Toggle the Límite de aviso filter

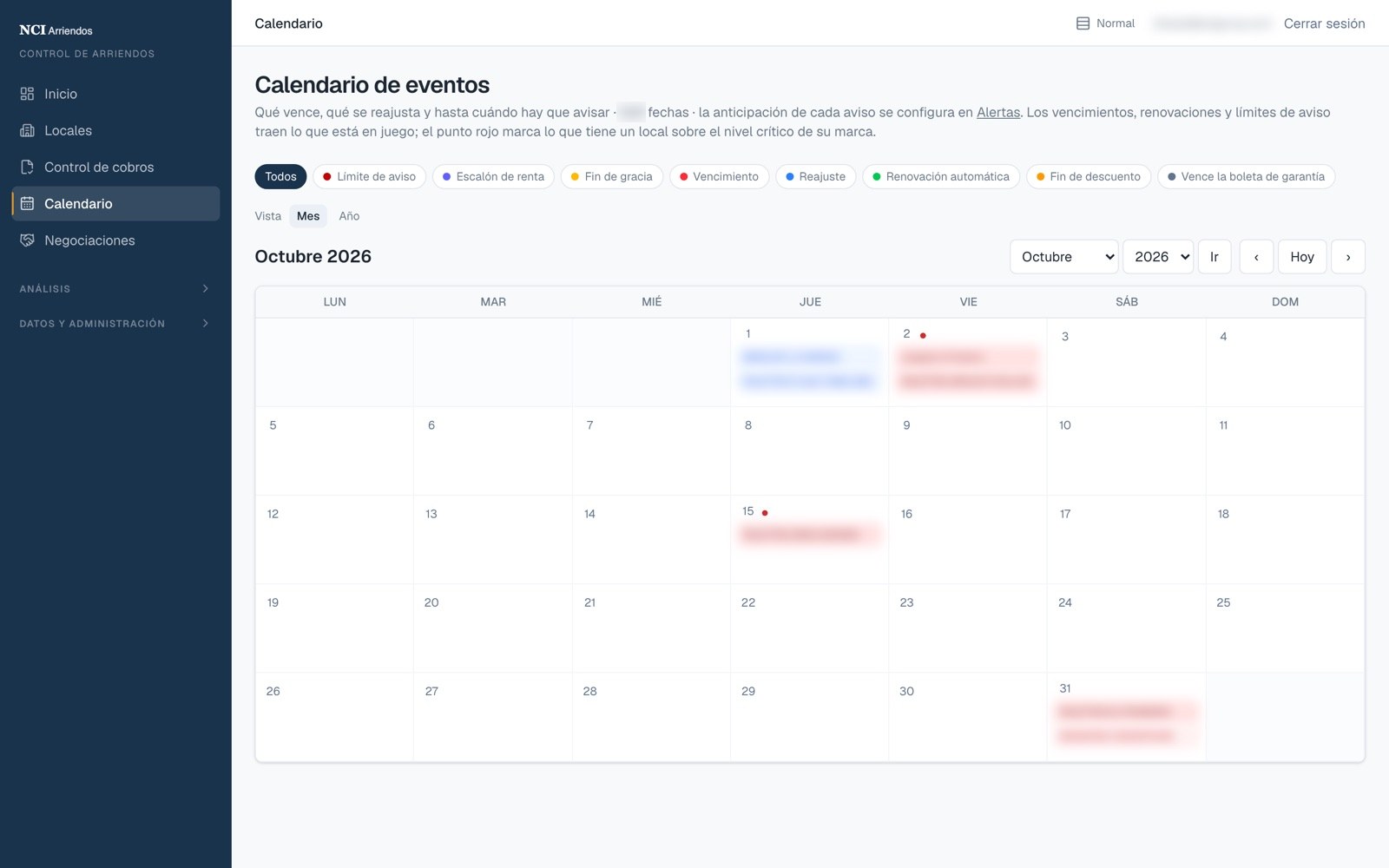point(369,176)
